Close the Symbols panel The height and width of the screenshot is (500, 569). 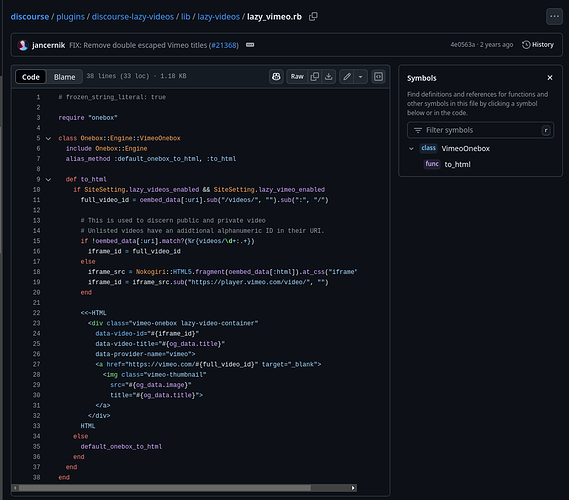(550, 78)
